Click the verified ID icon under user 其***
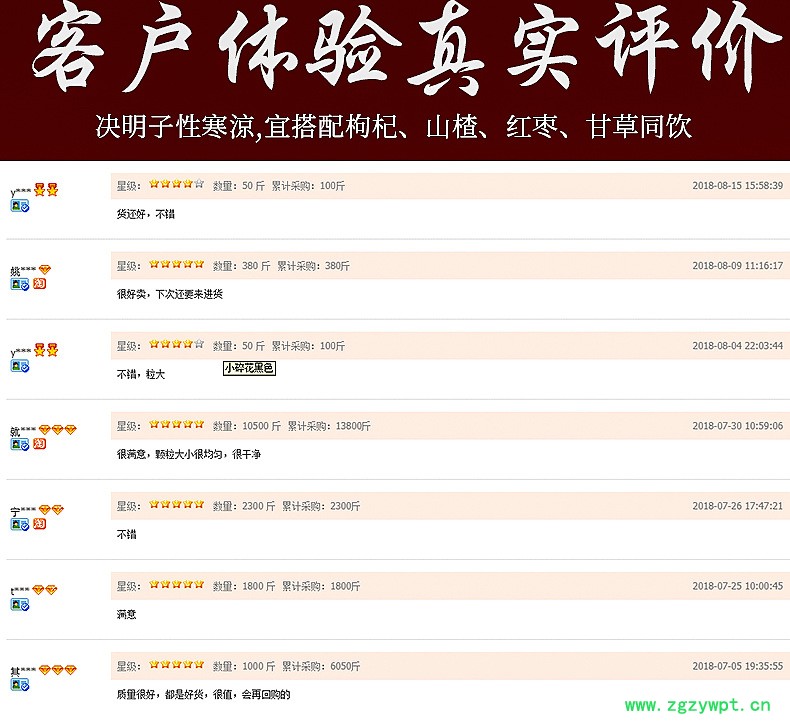This screenshot has width=790, height=728. click(x=19, y=685)
